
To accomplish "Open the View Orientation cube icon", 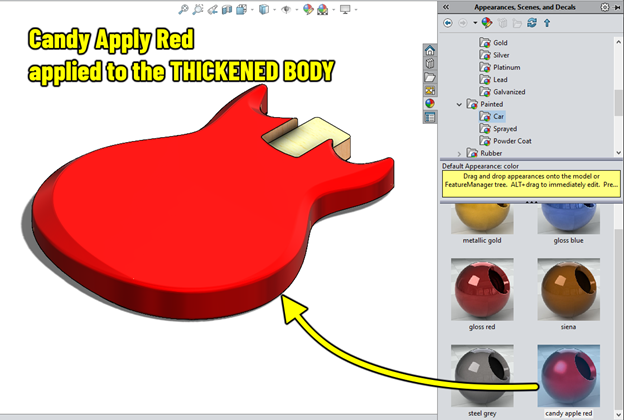I will pos(241,9).
